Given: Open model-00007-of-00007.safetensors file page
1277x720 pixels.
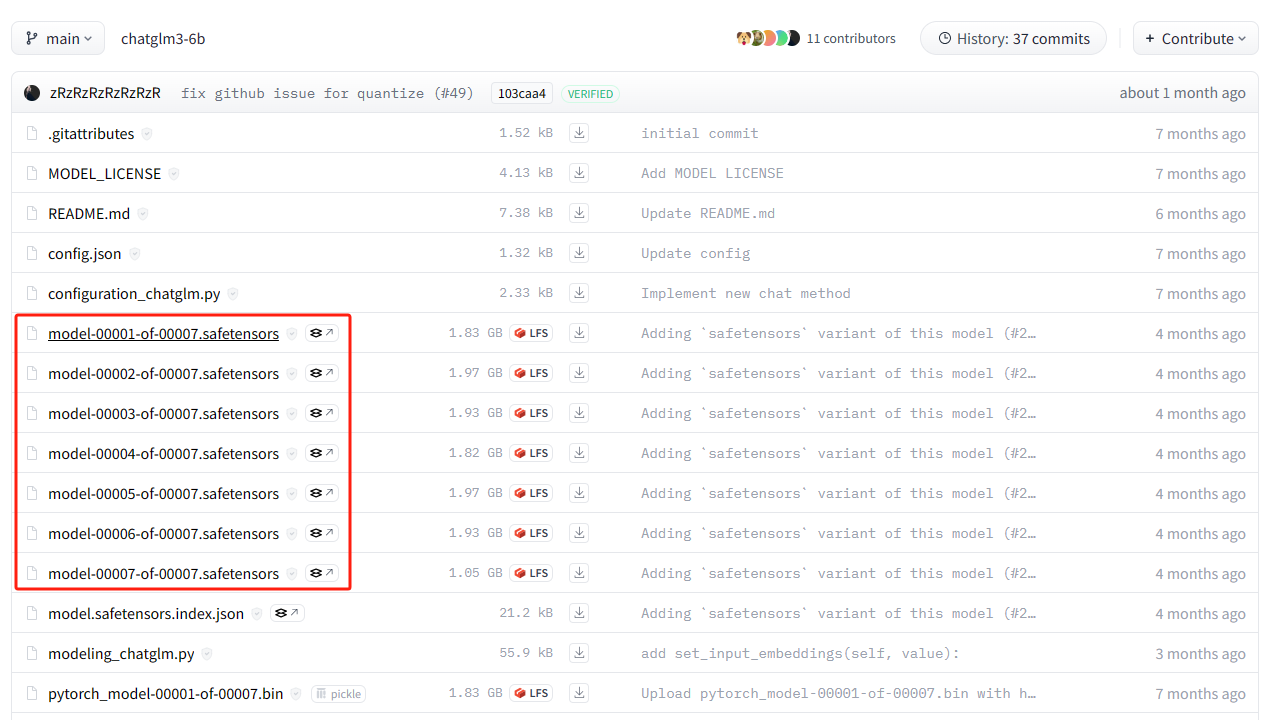Looking at the screenshot, I should (163, 573).
